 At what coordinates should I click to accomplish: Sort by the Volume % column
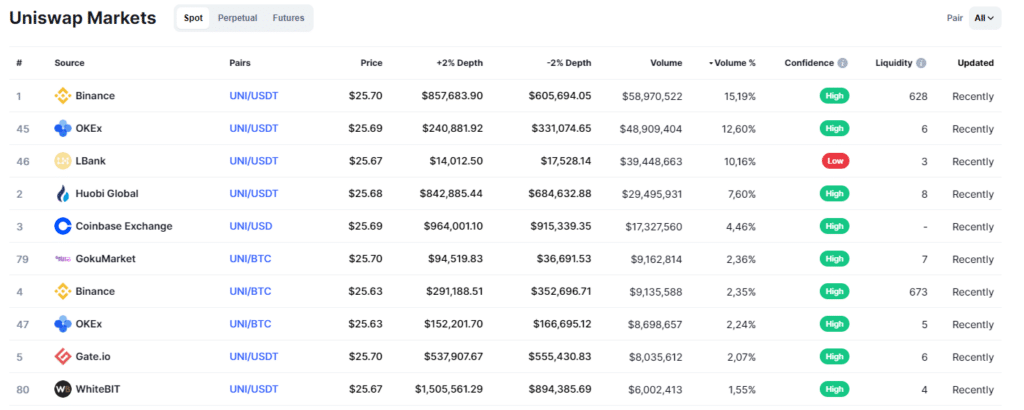[x=733, y=63]
